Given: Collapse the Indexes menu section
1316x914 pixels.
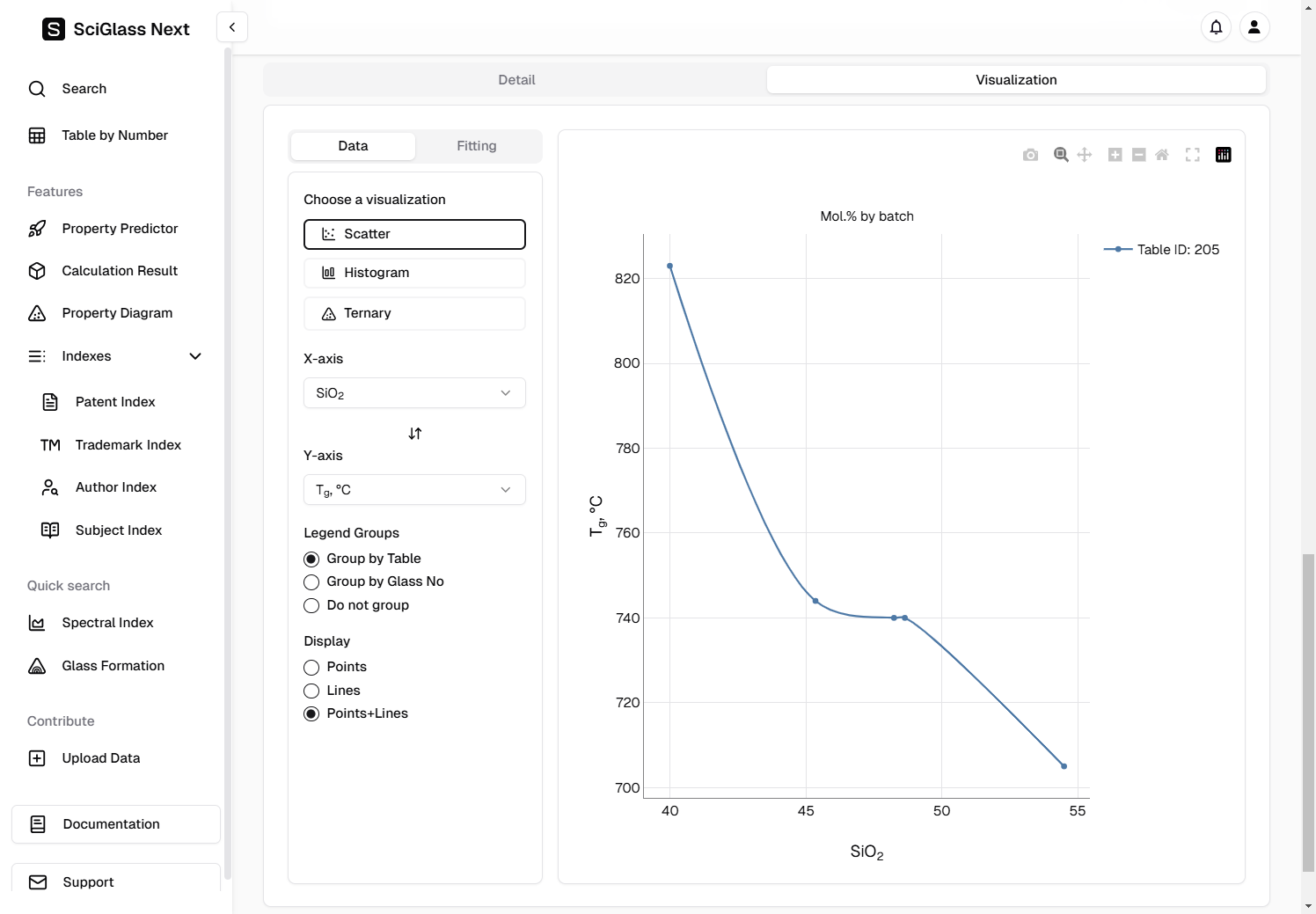Looking at the screenshot, I should point(194,356).
